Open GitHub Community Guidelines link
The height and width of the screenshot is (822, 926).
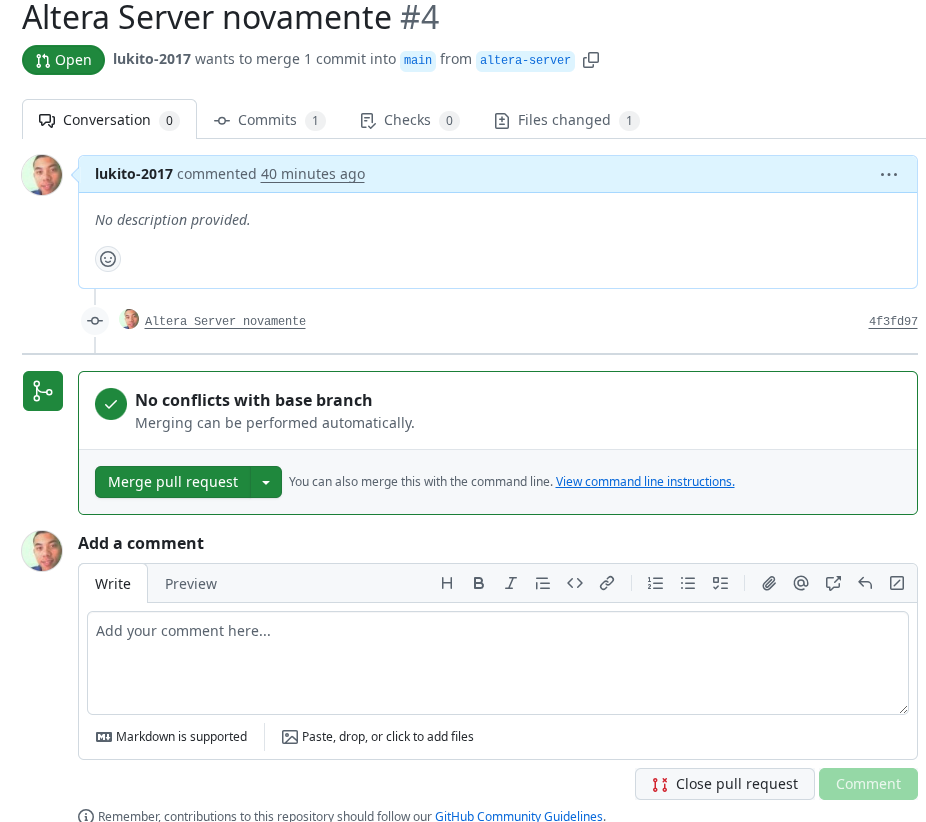click(520, 816)
